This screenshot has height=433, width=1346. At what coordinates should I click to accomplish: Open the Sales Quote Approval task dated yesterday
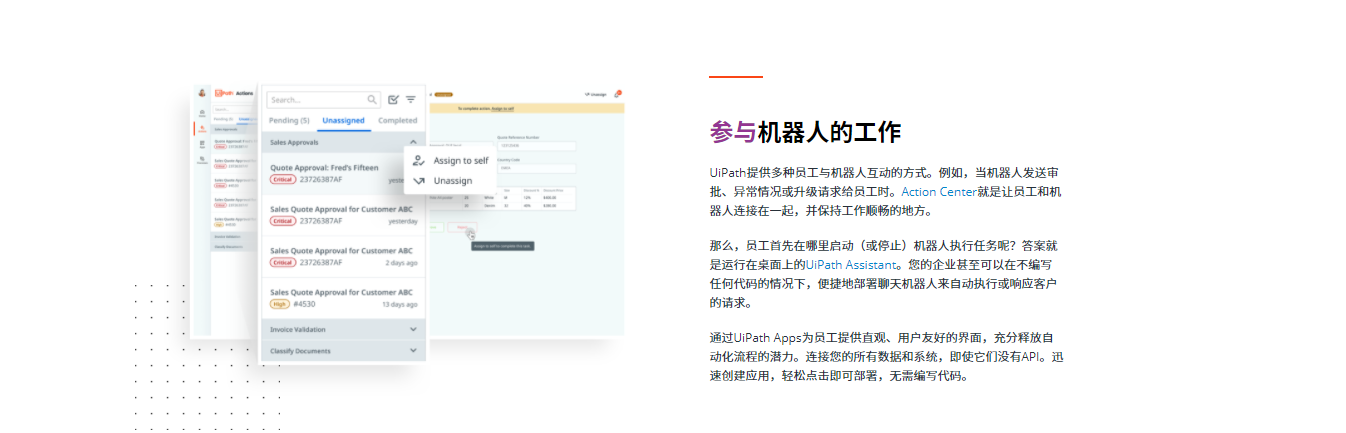[x=343, y=215]
